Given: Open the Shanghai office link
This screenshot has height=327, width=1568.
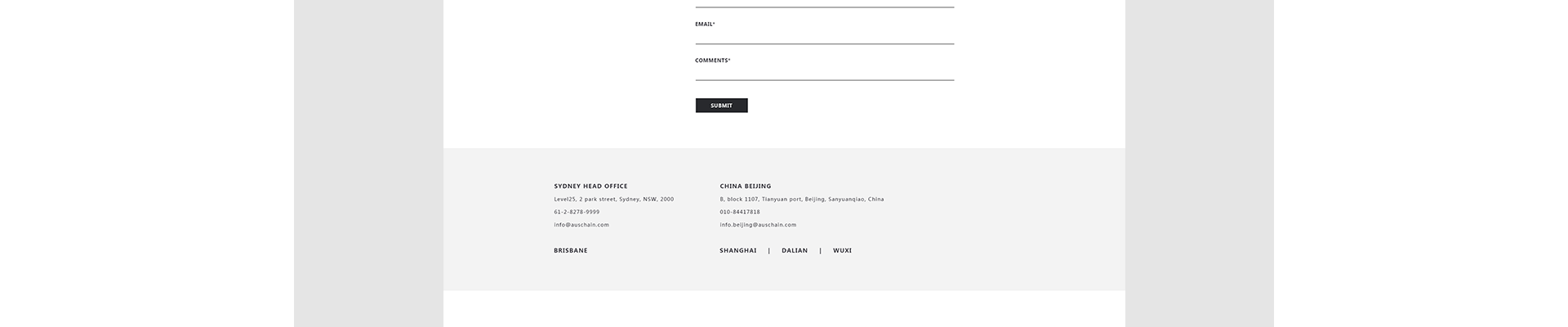Looking at the screenshot, I should coord(737,251).
